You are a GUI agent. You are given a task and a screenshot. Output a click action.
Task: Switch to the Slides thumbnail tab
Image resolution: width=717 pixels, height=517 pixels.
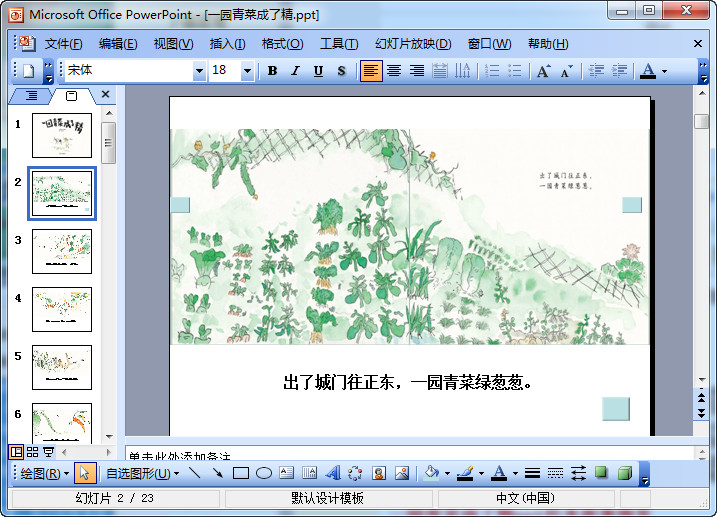coord(71,96)
